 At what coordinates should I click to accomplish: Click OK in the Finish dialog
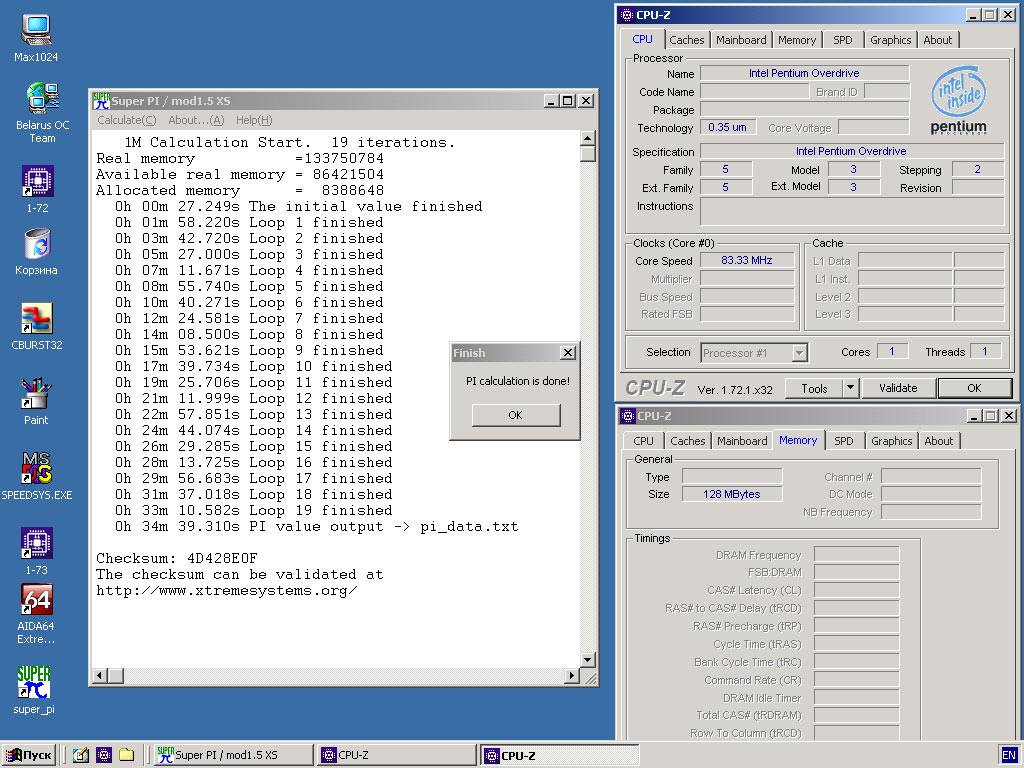click(516, 415)
